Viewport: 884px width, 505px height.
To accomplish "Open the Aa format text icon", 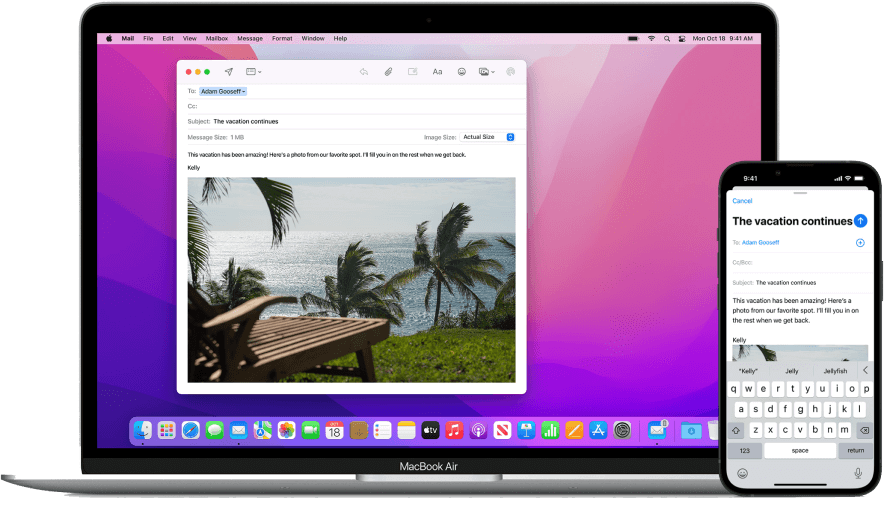I will click(x=437, y=72).
